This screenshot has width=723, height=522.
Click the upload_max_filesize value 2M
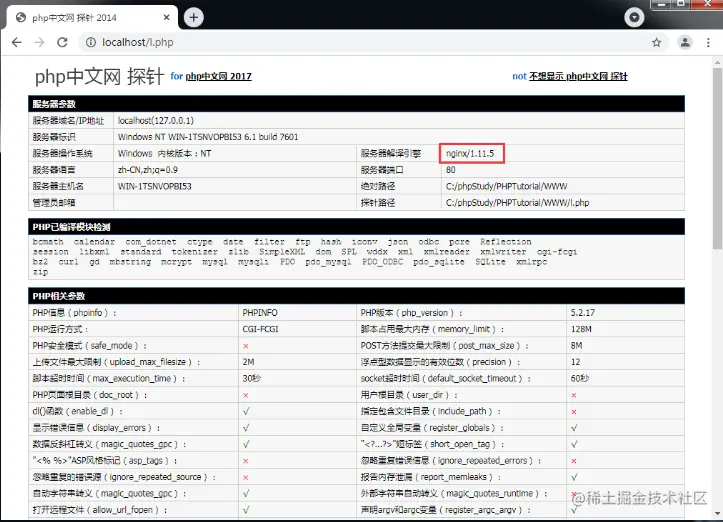248,362
